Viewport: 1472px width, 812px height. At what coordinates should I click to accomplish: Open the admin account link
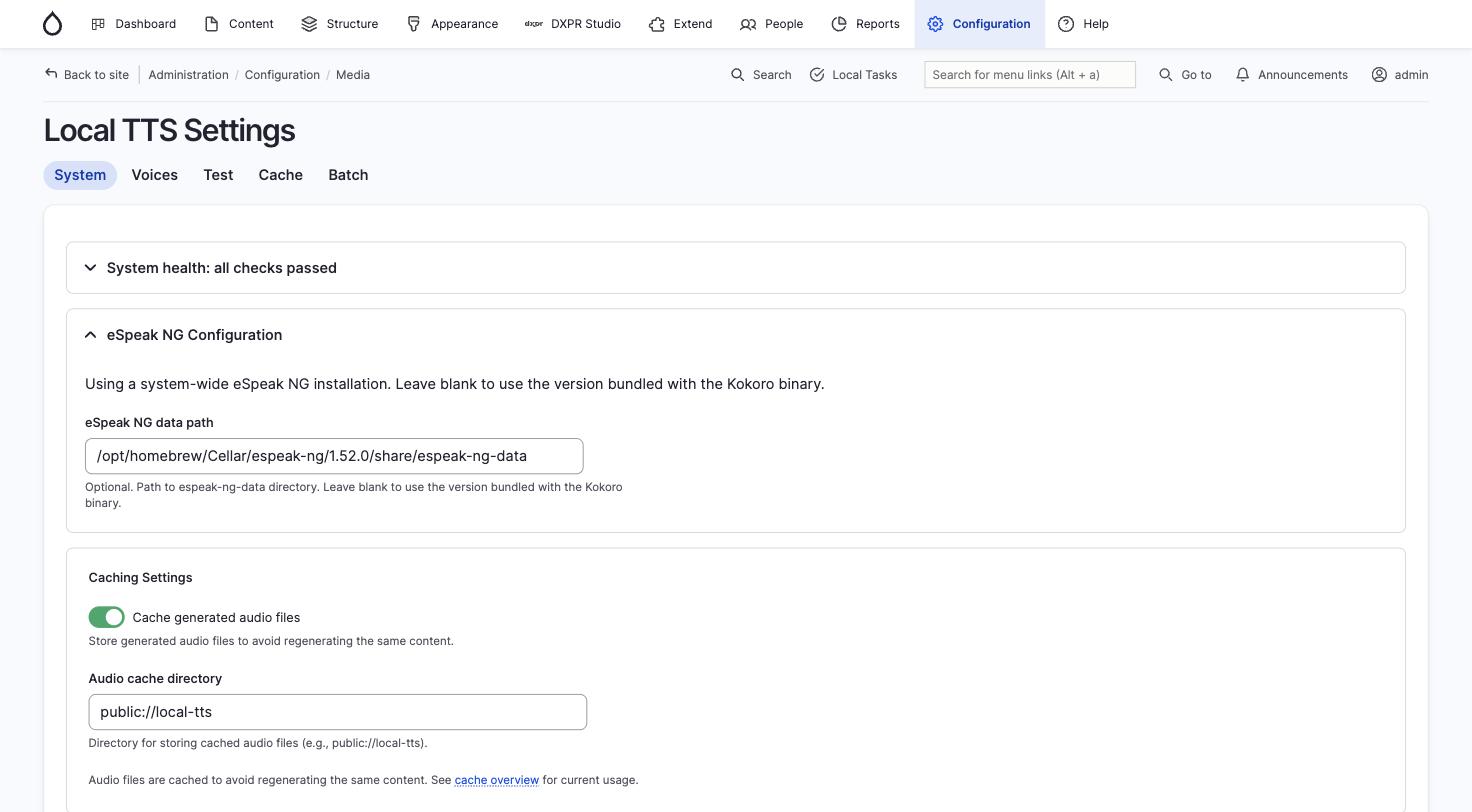click(x=1400, y=75)
